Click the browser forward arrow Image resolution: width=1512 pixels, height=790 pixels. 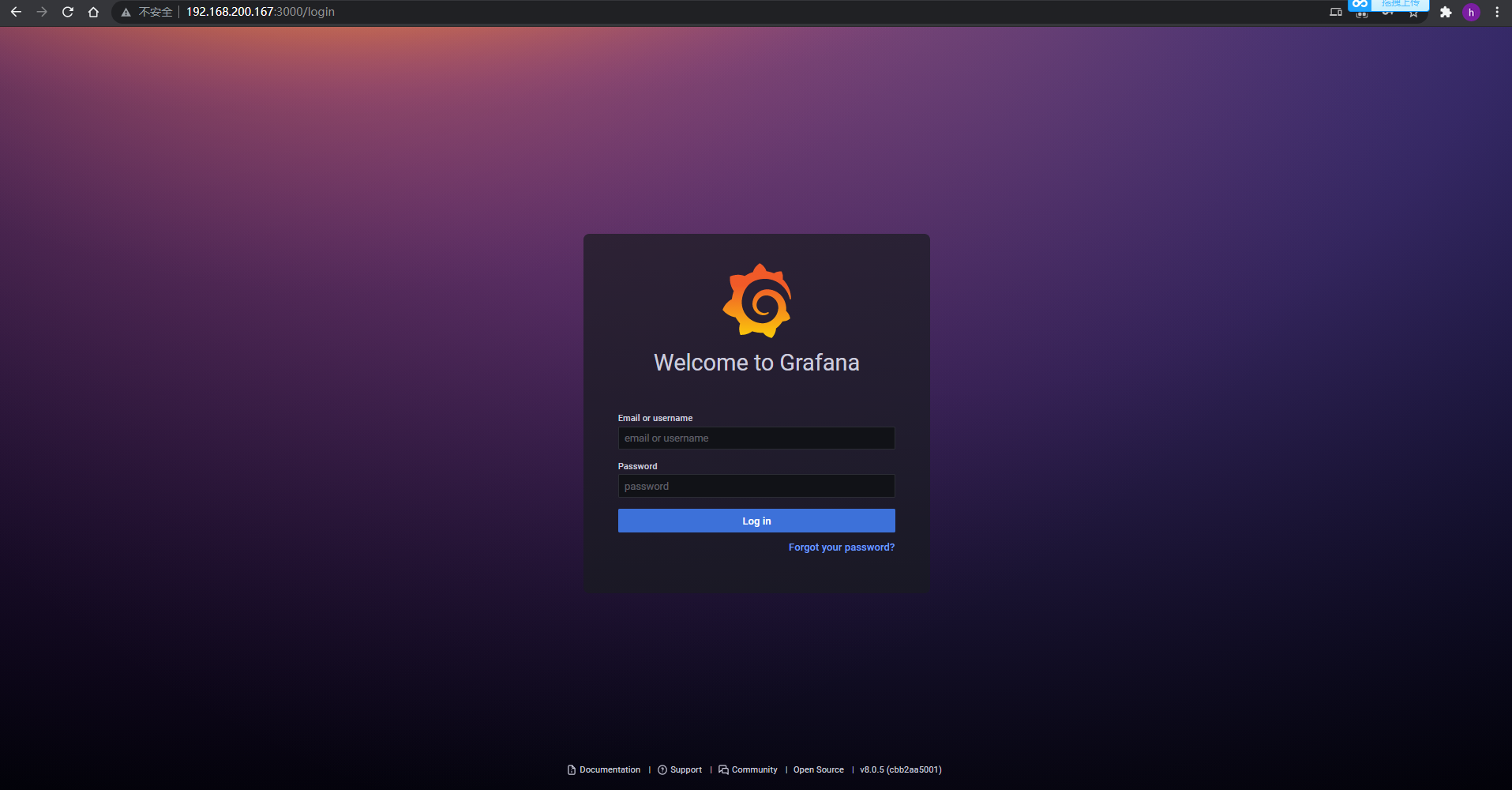(42, 12)
